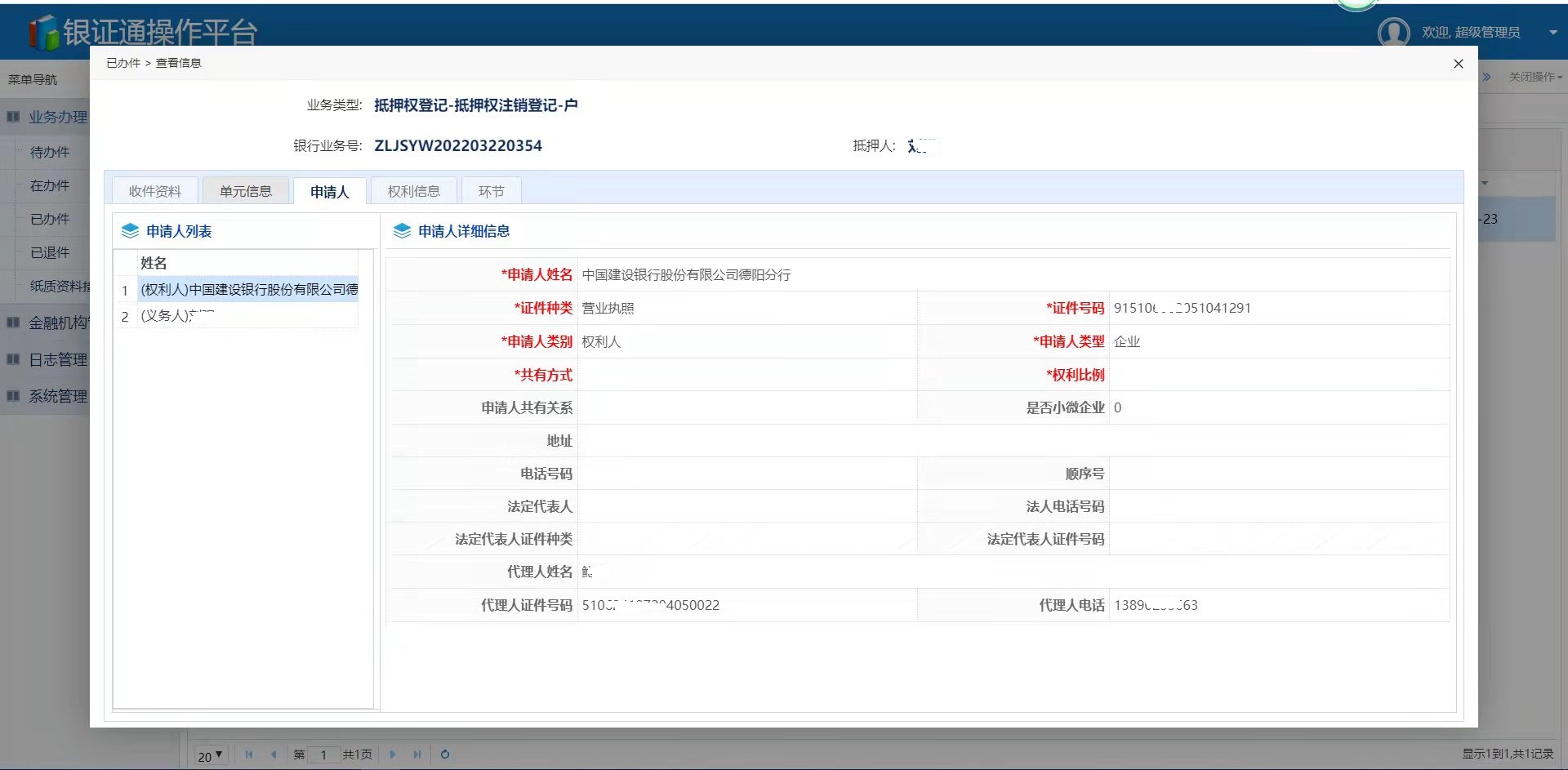1568x770 pixels.
Task: Go to next page arrow icon
Action: tap(393, 754)
